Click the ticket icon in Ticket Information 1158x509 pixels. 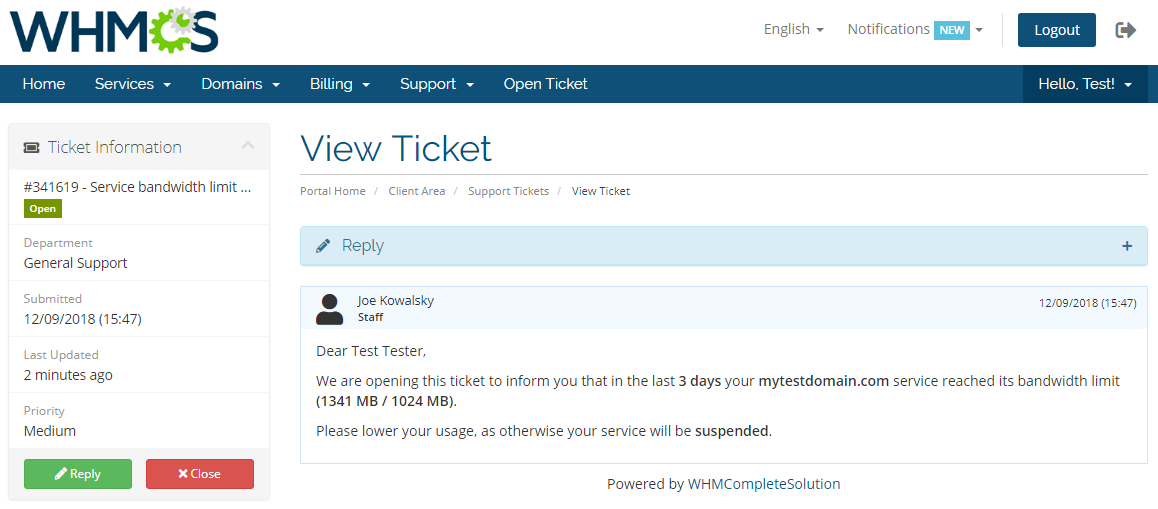click(31, 148)
